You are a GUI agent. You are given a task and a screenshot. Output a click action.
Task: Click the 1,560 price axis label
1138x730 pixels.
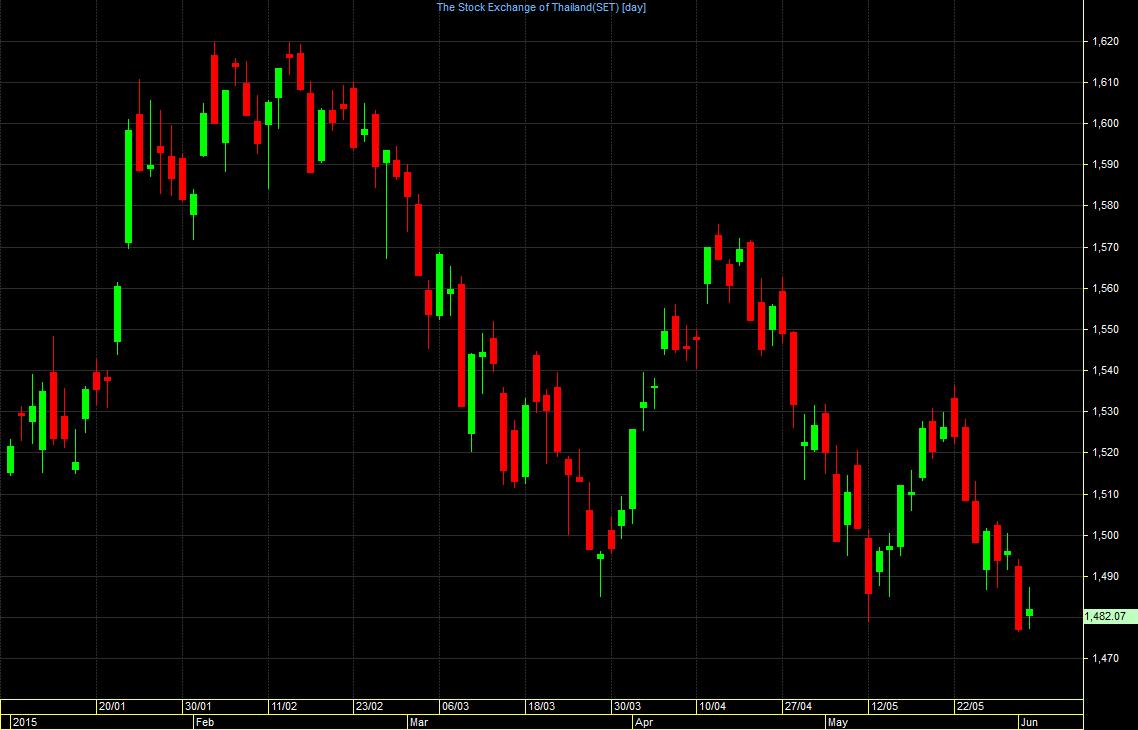point(1105,289)
